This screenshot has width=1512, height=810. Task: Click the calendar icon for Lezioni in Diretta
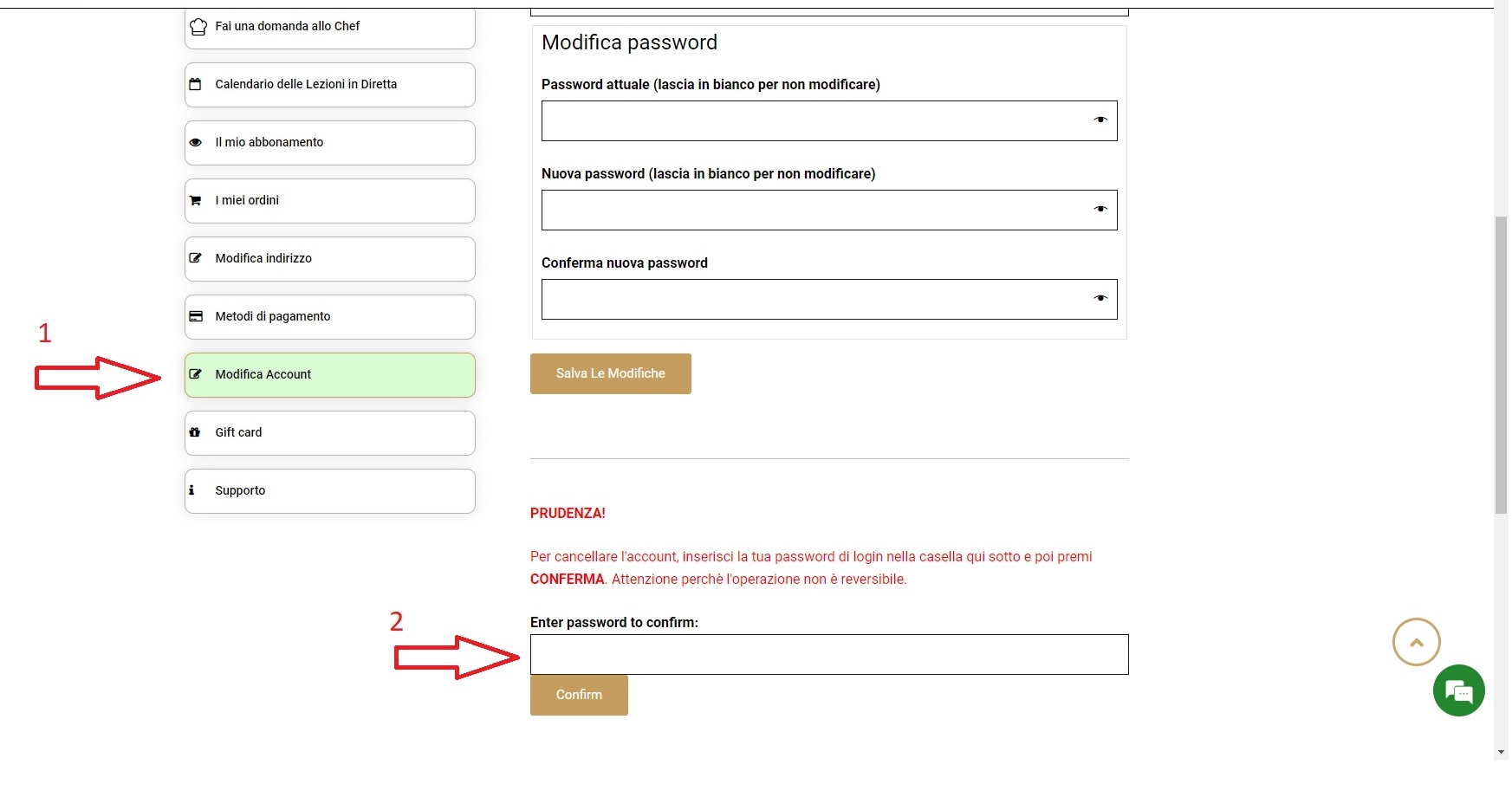tap(195, 84)
